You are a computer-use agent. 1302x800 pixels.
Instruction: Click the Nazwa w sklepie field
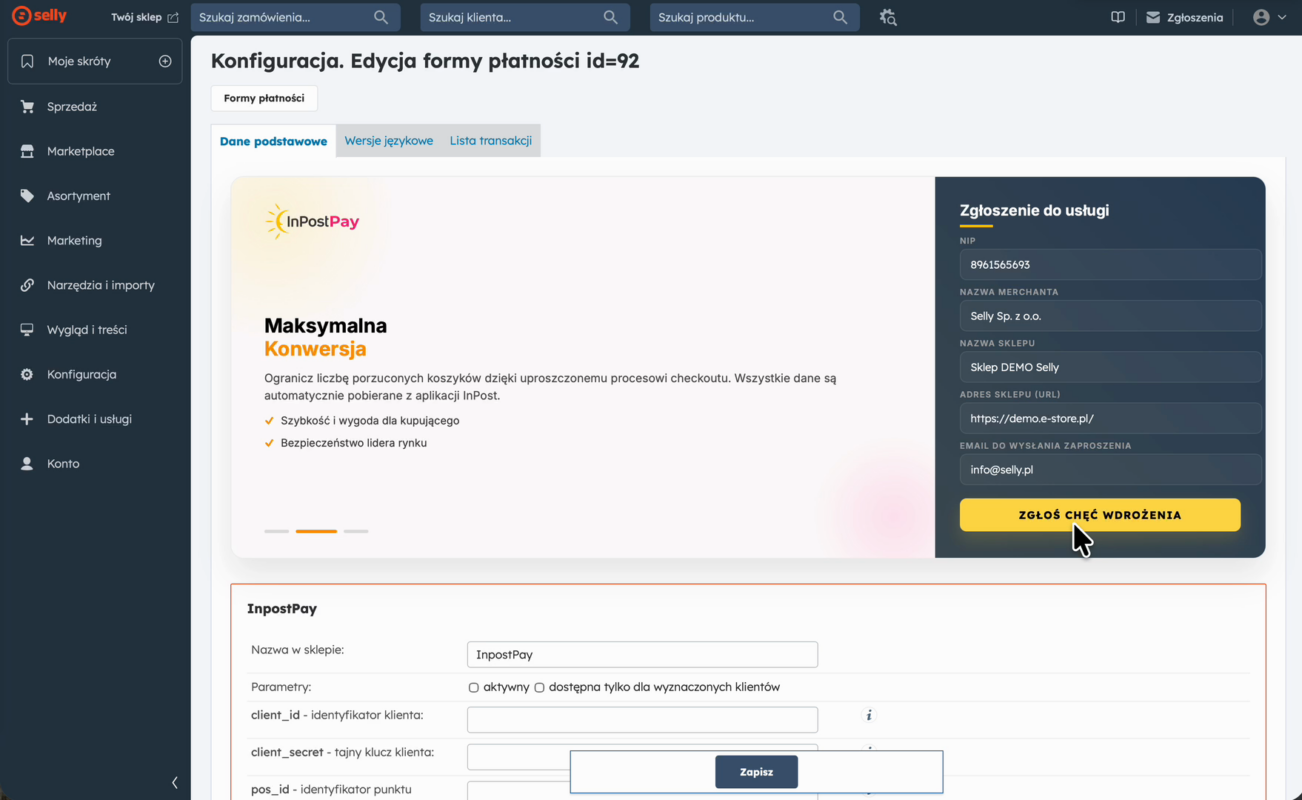(642, 655)
